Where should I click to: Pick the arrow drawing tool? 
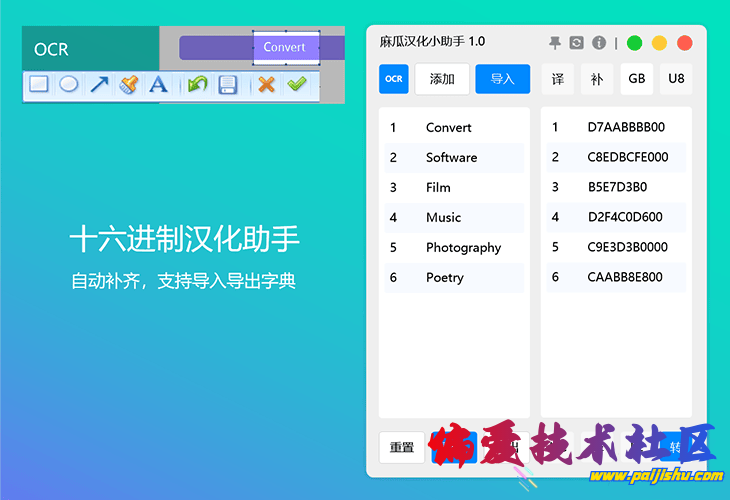point(98,85)
